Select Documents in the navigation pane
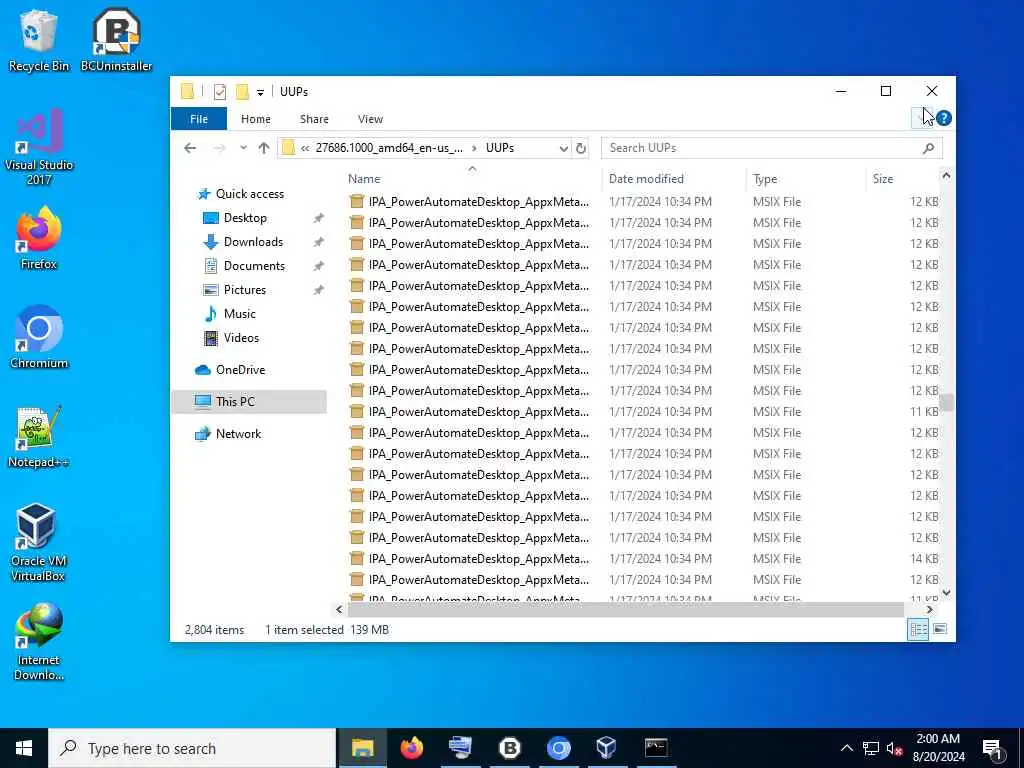 (x=254, y=266)
